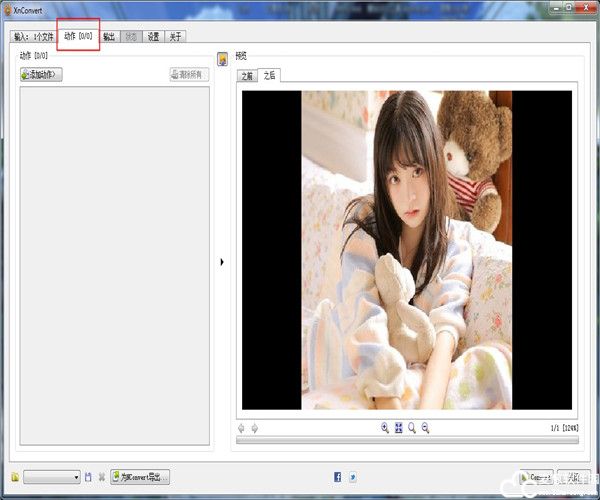
Task: Click the XnConvert title bar app icon
Action: (7, 10)
